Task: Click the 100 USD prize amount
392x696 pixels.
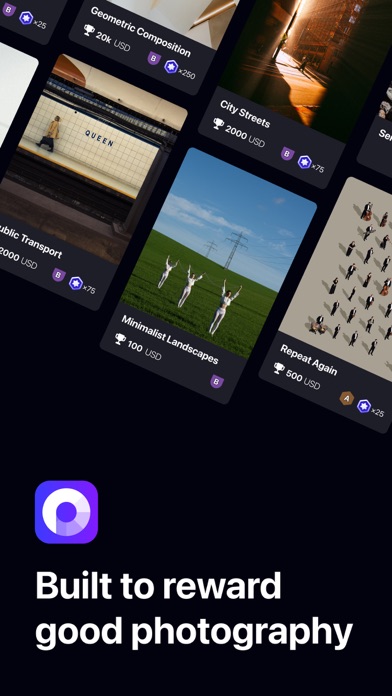Action: [145, 350]
